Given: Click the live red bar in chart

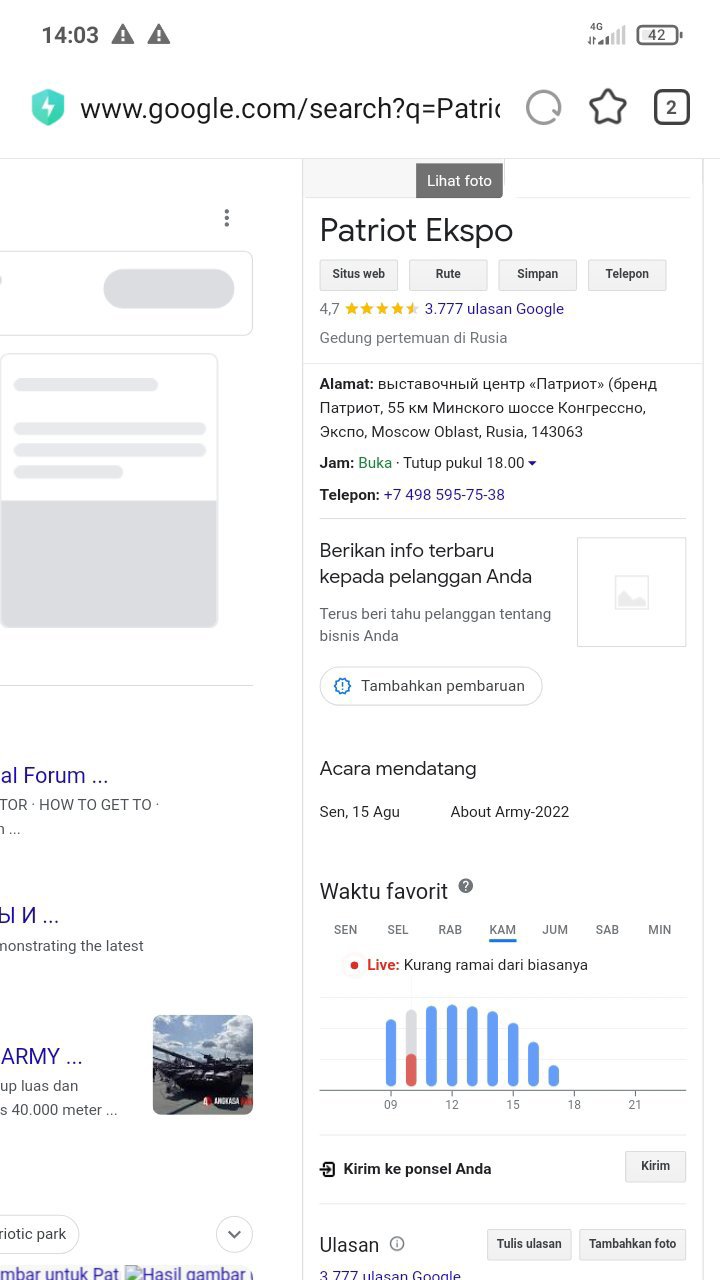Looking at the screenshot, I should coord(411,1069).
